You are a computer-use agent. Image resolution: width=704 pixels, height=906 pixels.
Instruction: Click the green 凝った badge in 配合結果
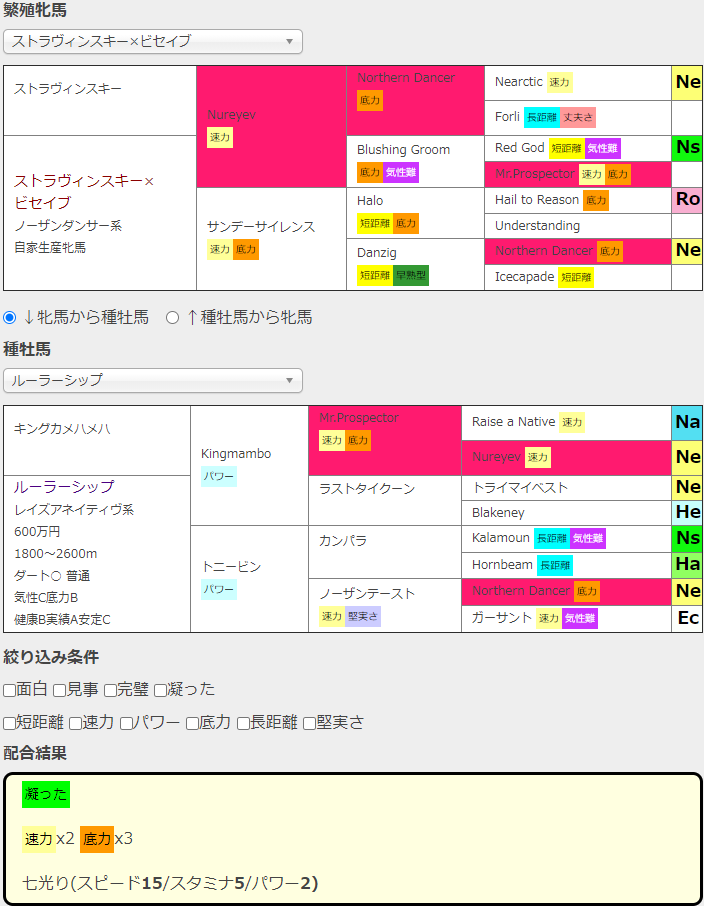point(46,794)
